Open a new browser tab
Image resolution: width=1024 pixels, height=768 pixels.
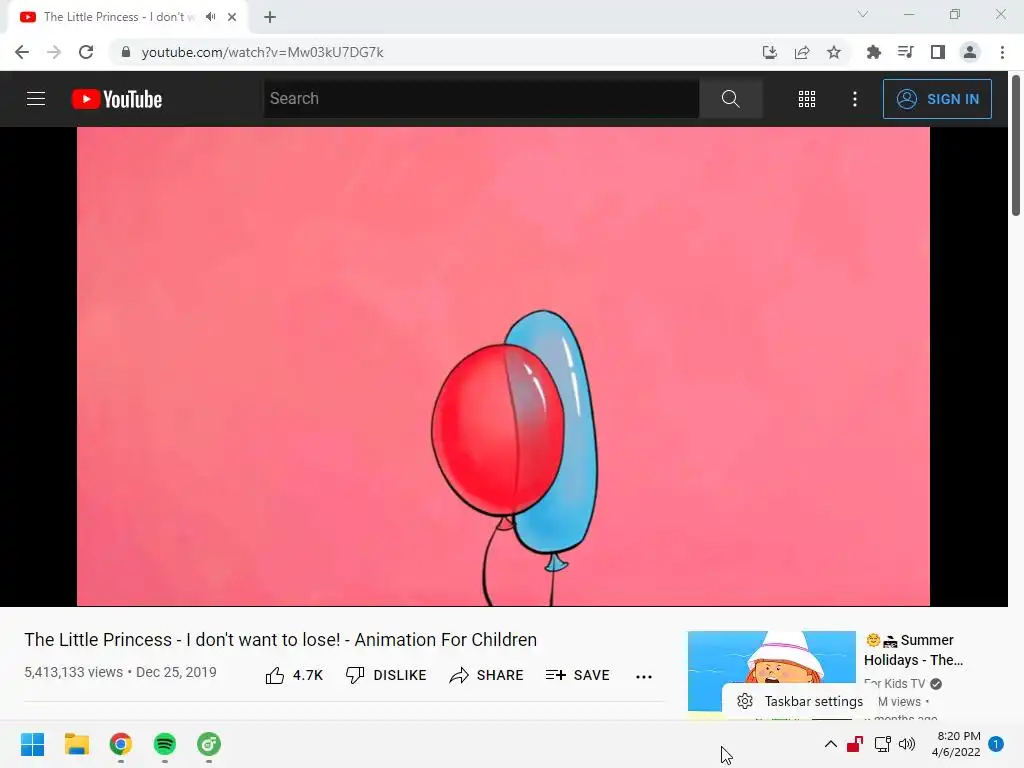tap(270, 17)
